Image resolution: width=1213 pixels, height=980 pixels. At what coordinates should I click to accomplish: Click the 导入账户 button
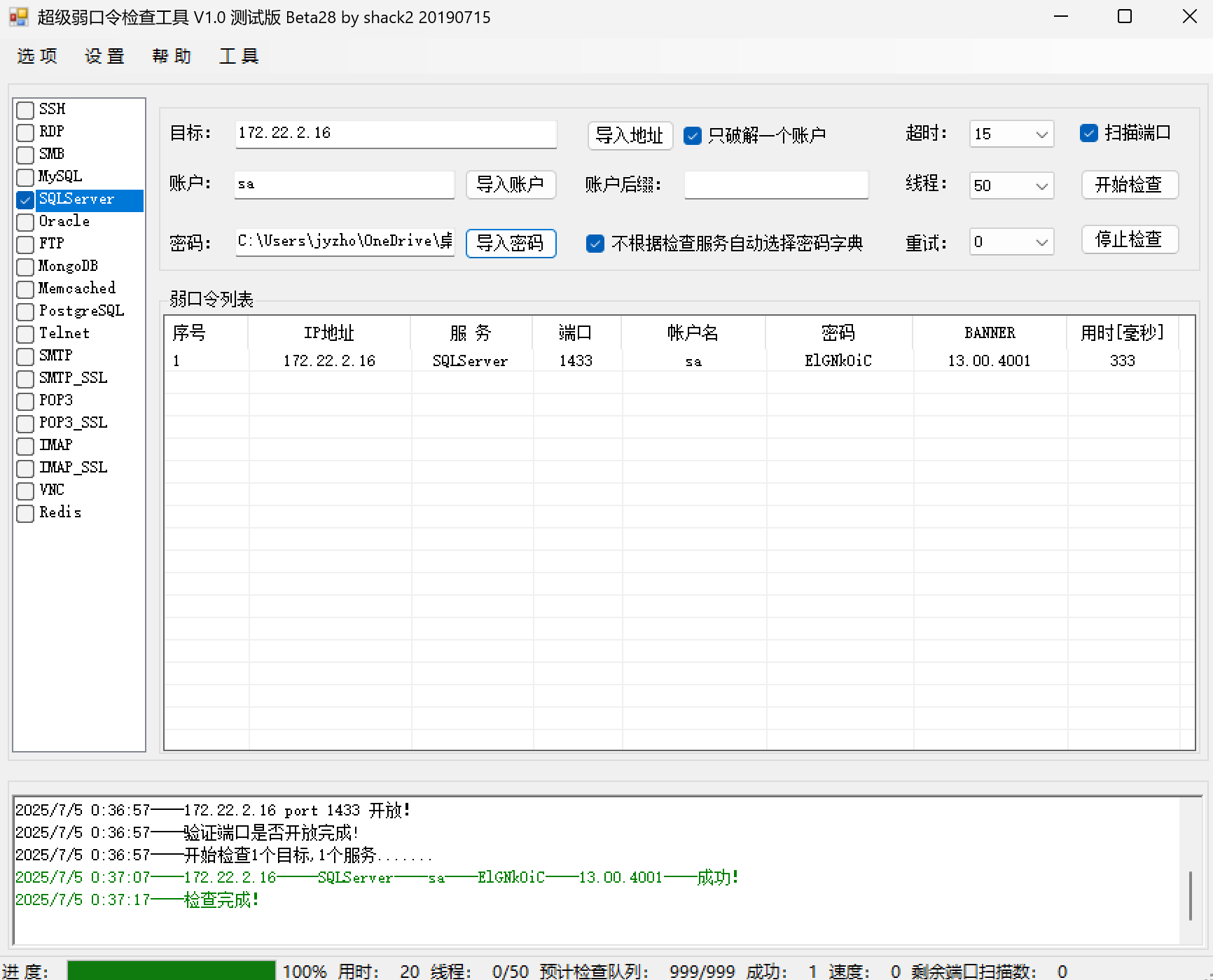tap(511, 185)
